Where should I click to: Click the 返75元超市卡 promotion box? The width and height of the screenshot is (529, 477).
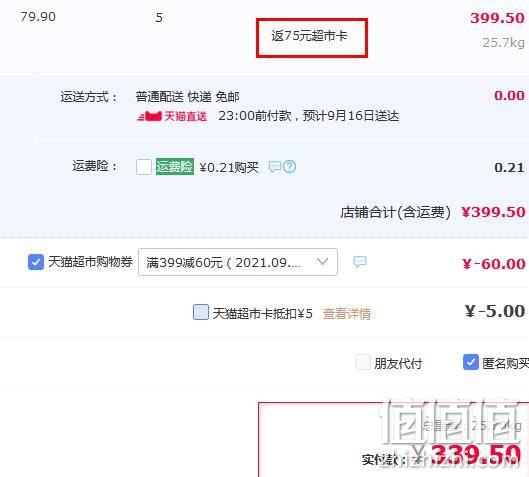tap(312, 38)
